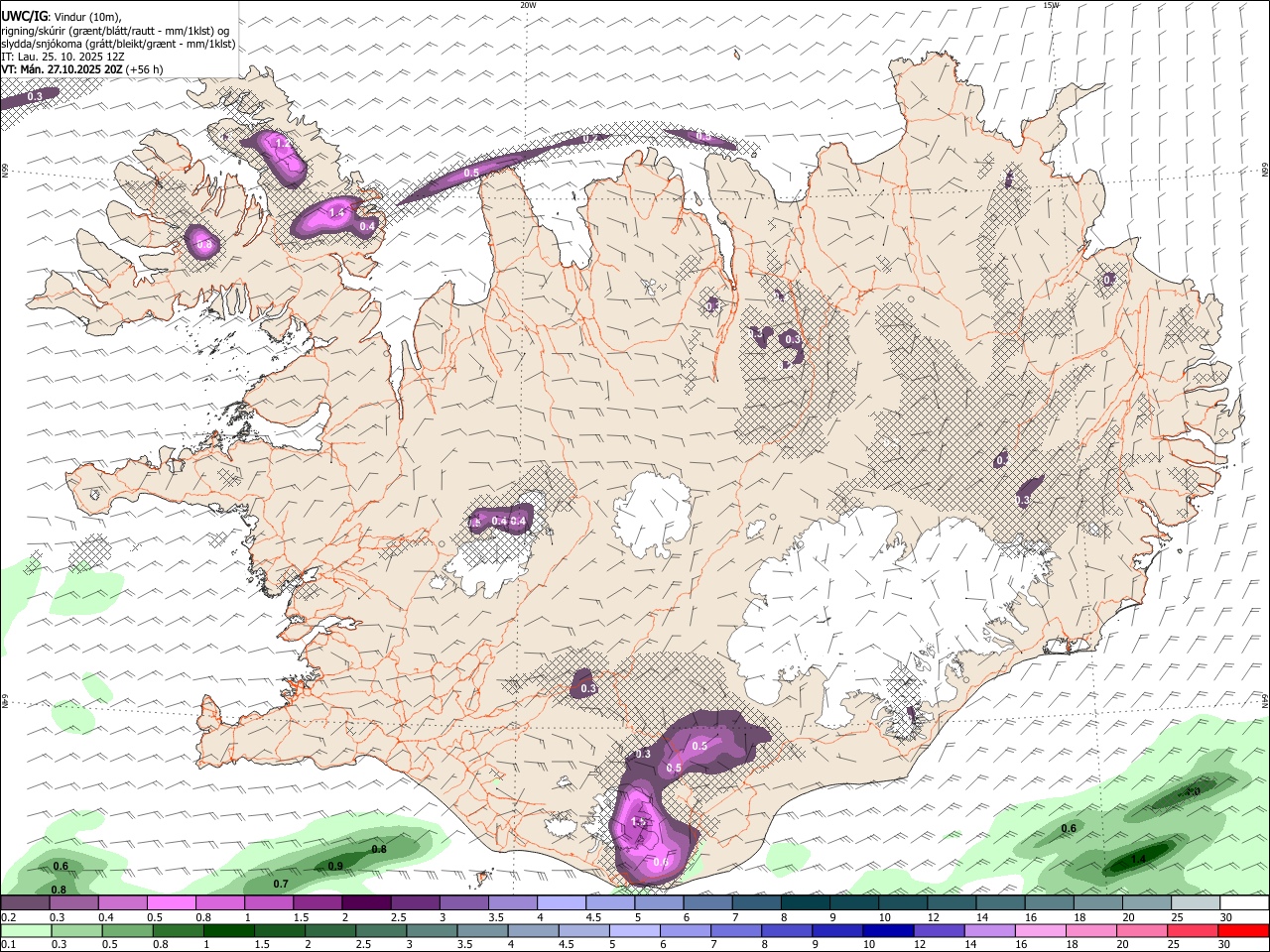Pick the white 30 swatch ending the upper legend
The width and height of the screenshot is (1270, 952).
click(1244, 903)
